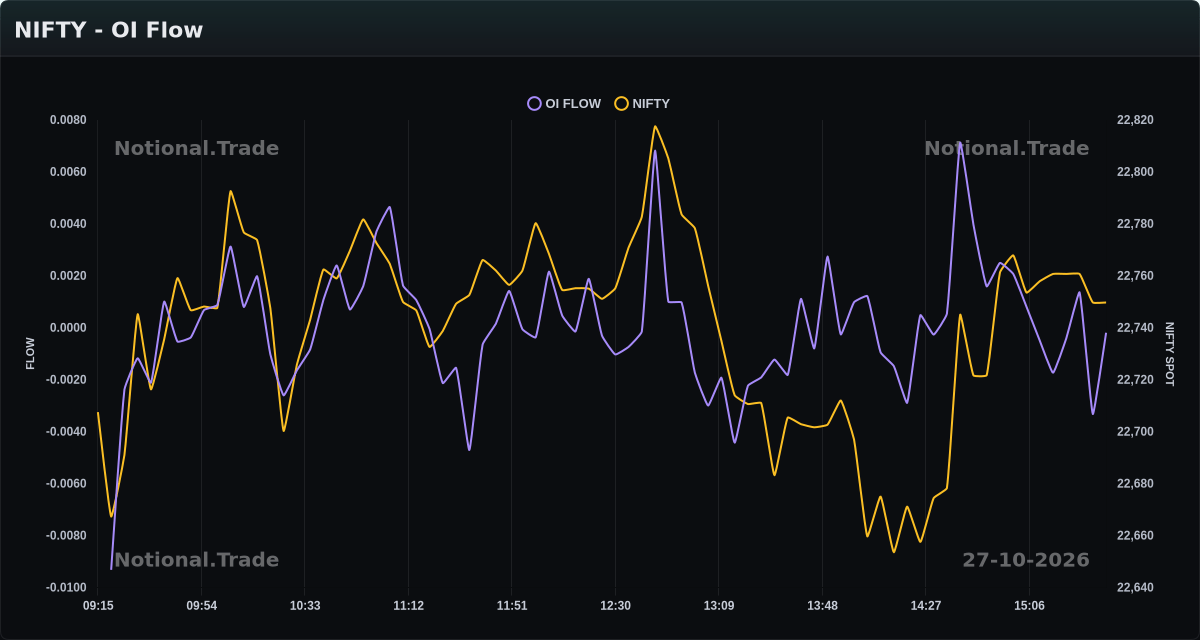1200x640 pixels.
Task: Click the -0.0080 flow axis value
Action: coord(66,536)
